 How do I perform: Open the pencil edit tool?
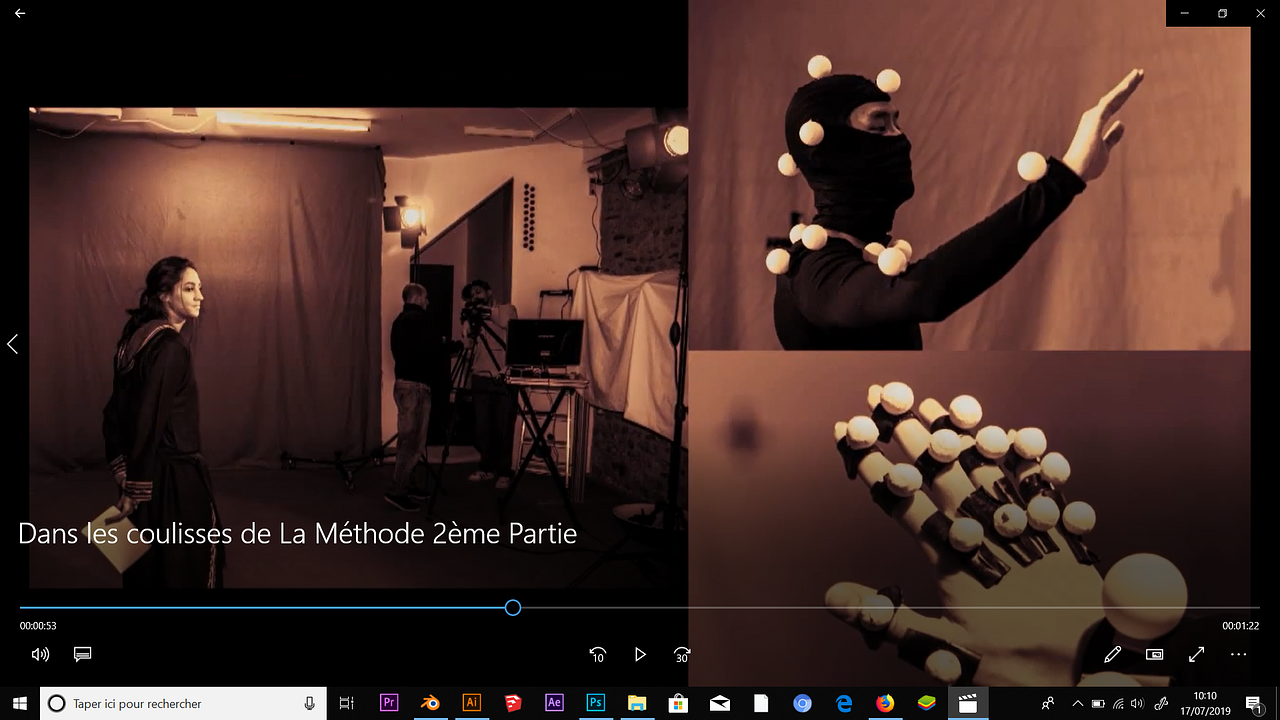tap(1112, 654)
